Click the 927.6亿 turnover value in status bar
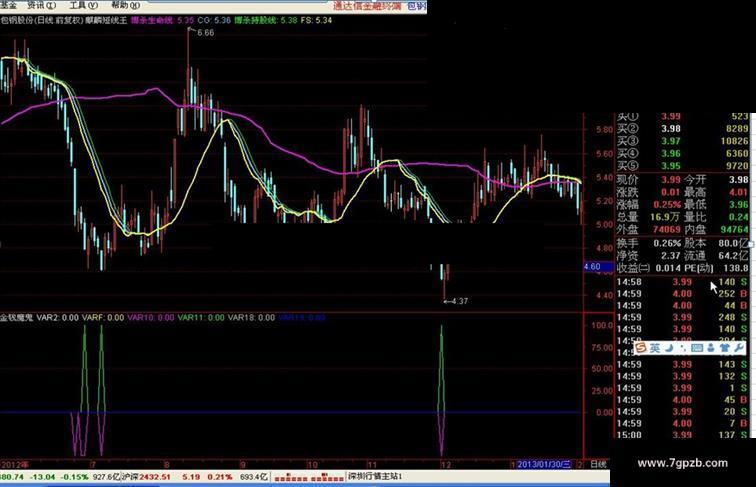 106,477
